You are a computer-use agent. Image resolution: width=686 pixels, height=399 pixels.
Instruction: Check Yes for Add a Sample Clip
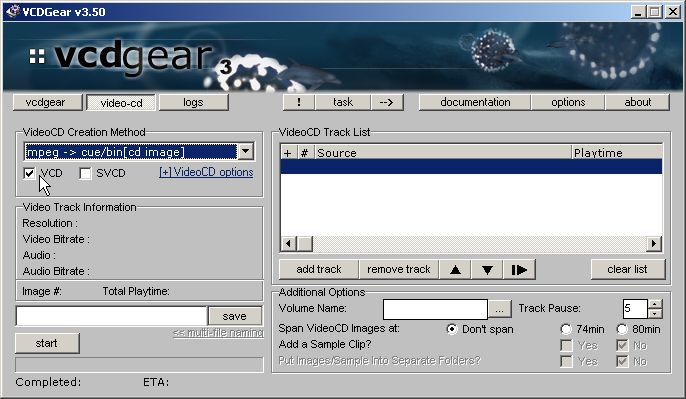(567, 346)
